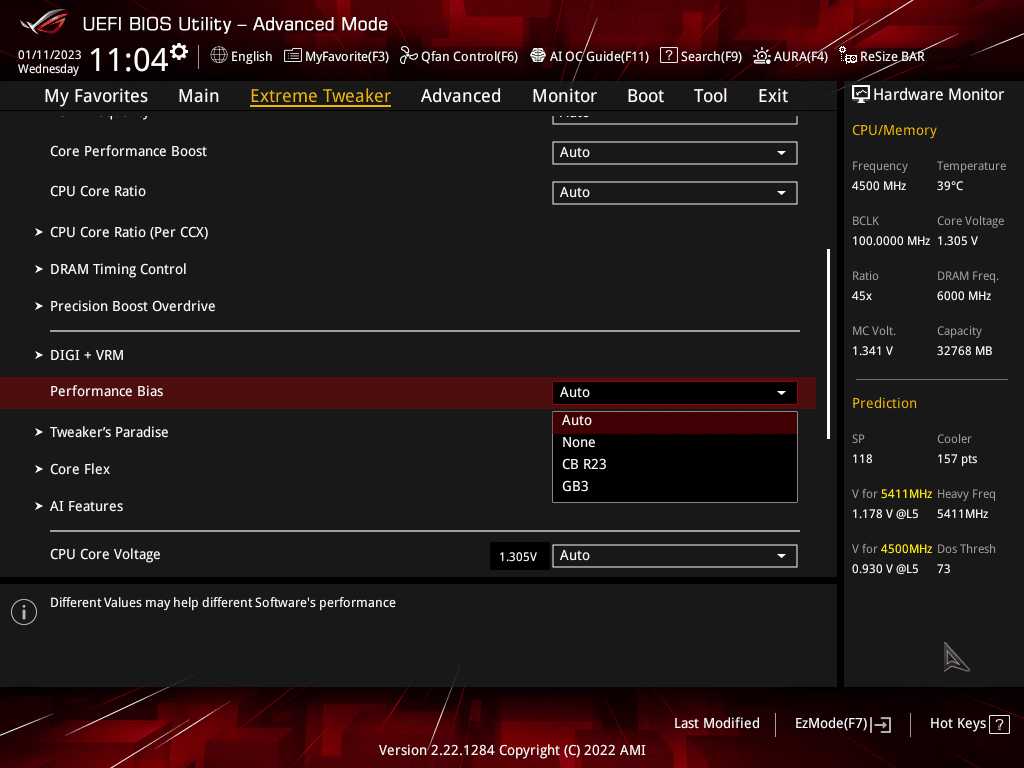The height and width of the screenshot is (768, 1024).
Task: Choose GB3 in Performance Bias list
Action: point(675,487)
